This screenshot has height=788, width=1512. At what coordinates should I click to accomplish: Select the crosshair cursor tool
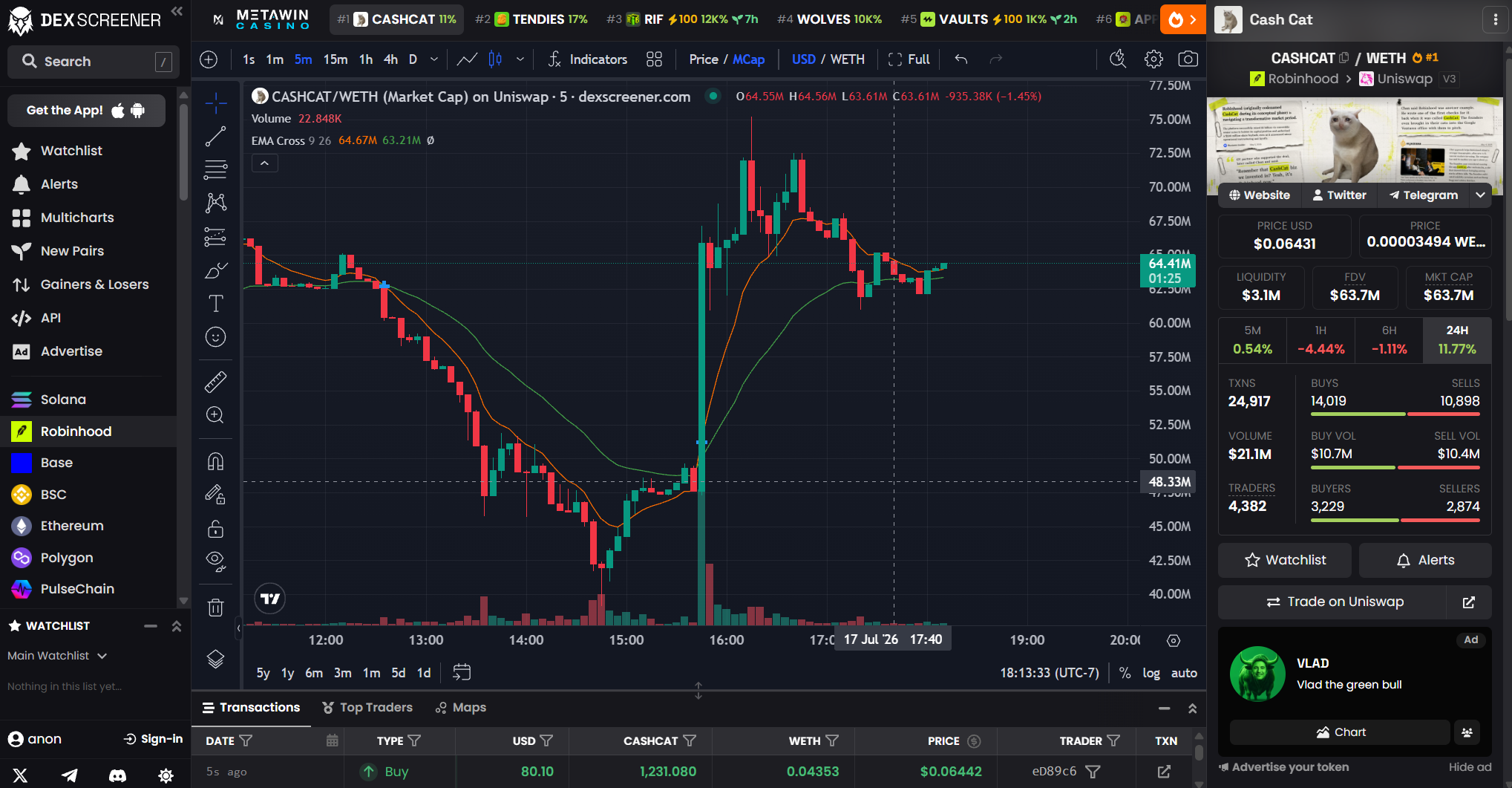(x=216, y=104)
